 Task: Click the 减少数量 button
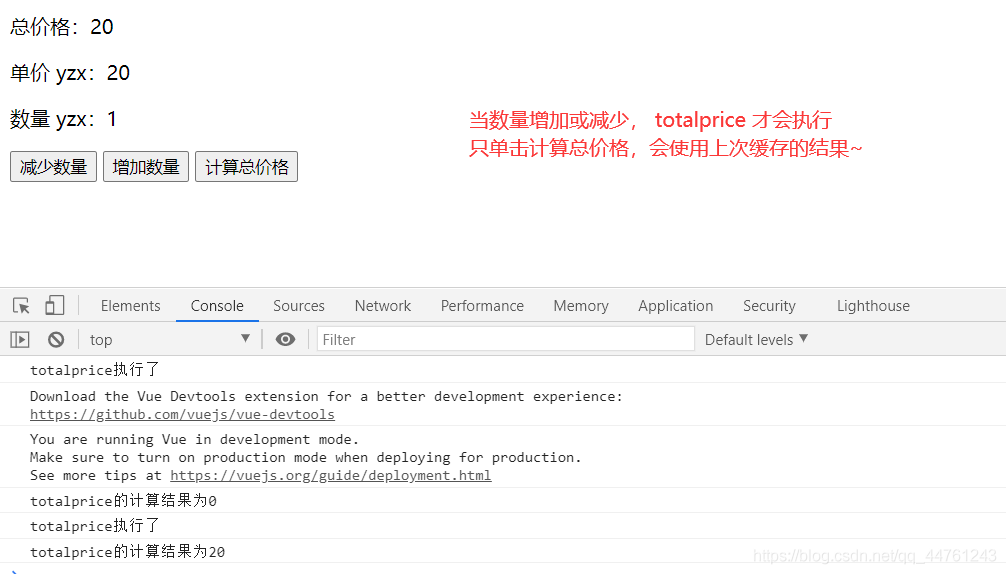coord(53,167)
